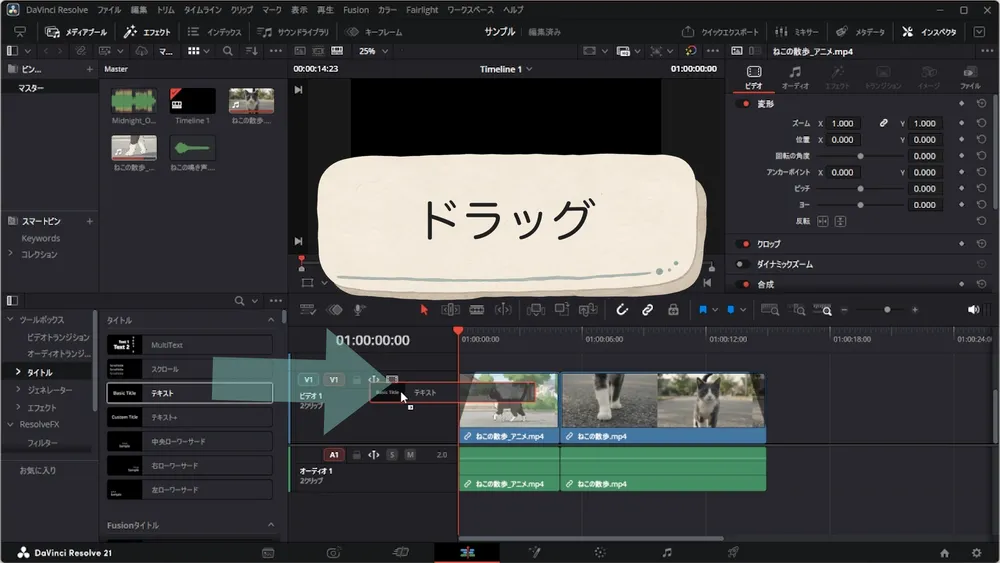Collapse the タイトル effects section
This screenshot has height=563, width=1000.
click(x=271, y=320)
